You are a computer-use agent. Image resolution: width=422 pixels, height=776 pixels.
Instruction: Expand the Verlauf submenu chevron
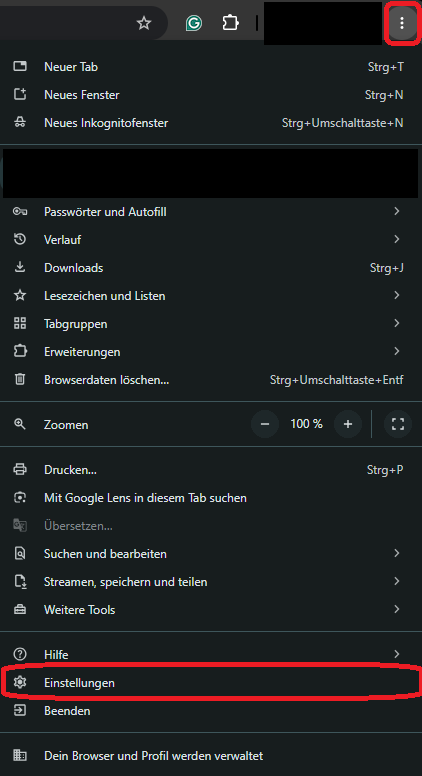click(x=396, y=240)
